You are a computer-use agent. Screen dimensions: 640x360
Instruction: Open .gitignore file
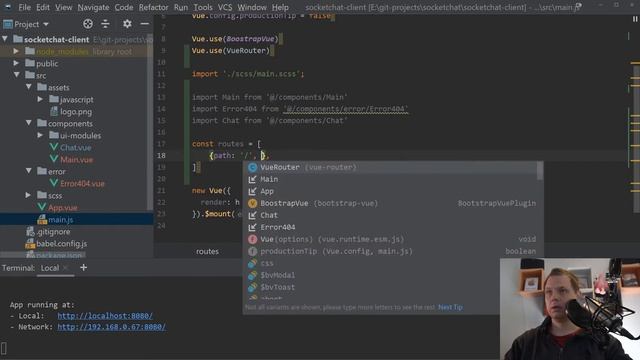53,232
